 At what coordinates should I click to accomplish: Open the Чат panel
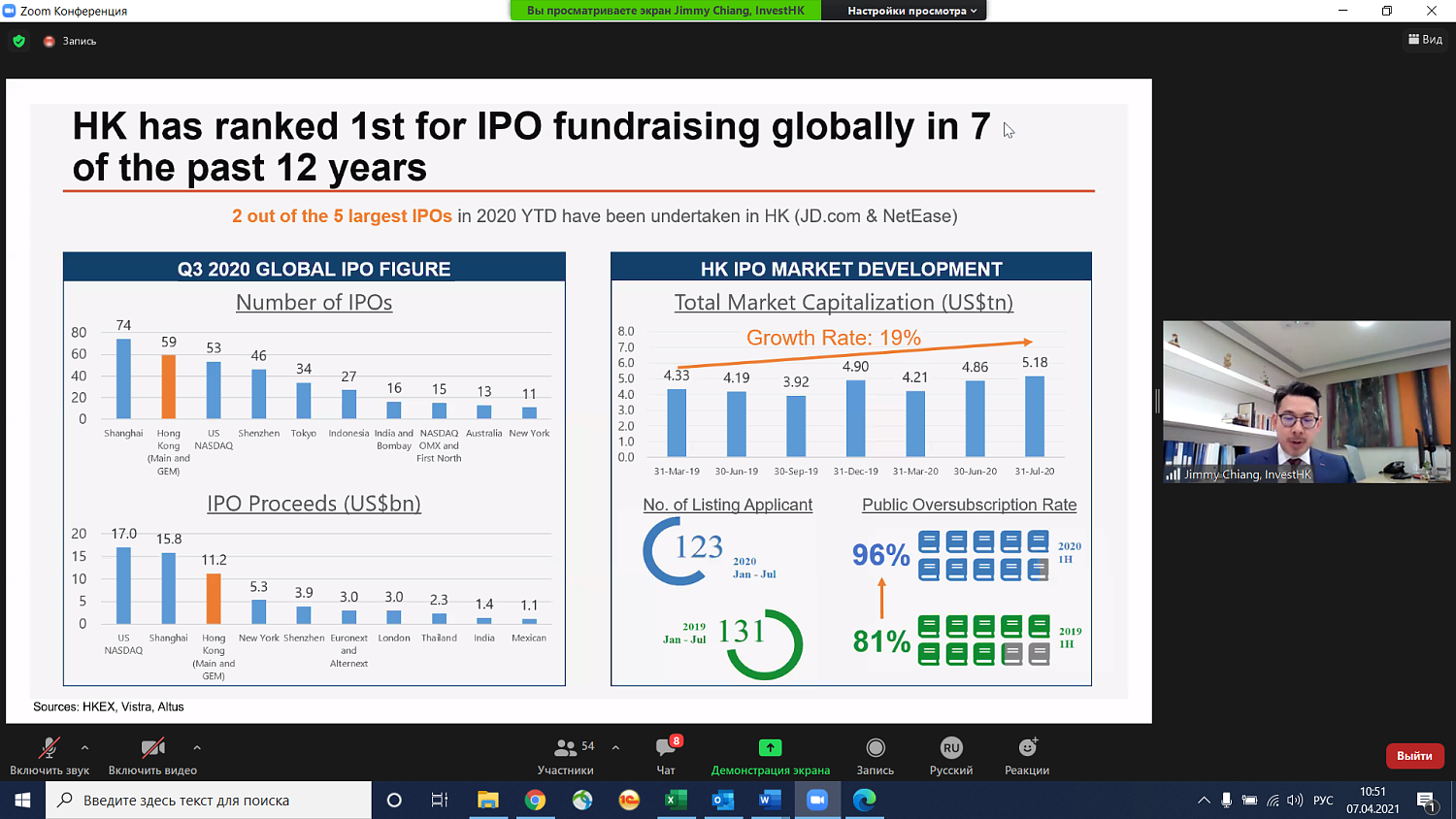click(x=667, y=756)
